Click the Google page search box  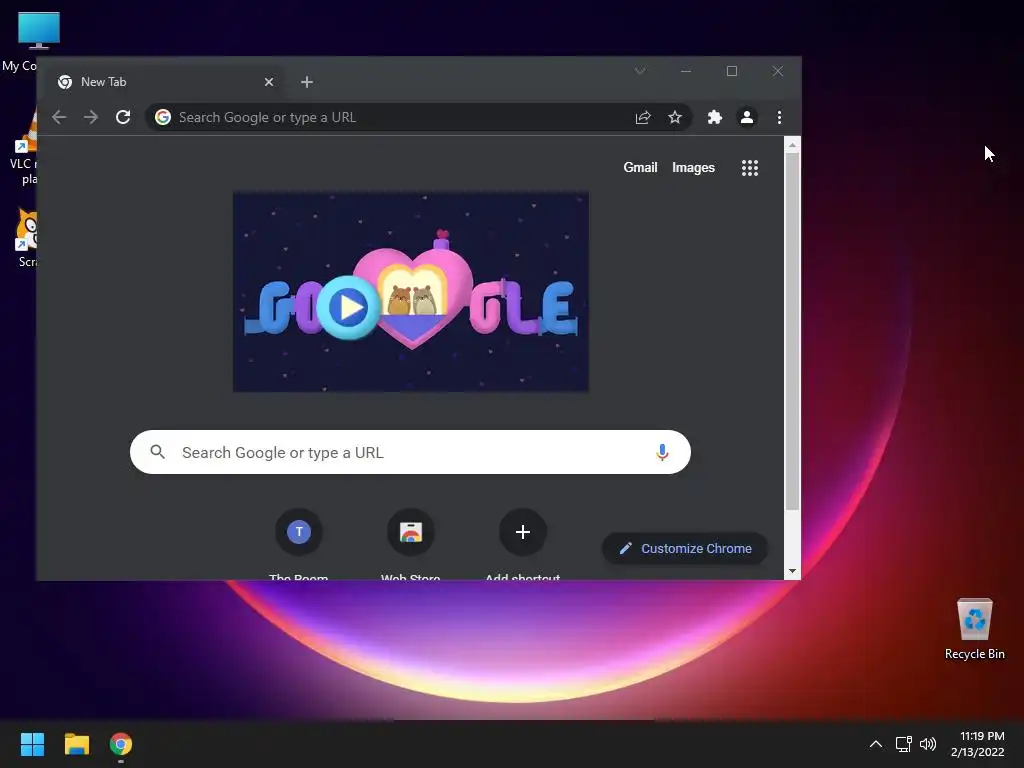click(410, 453)
